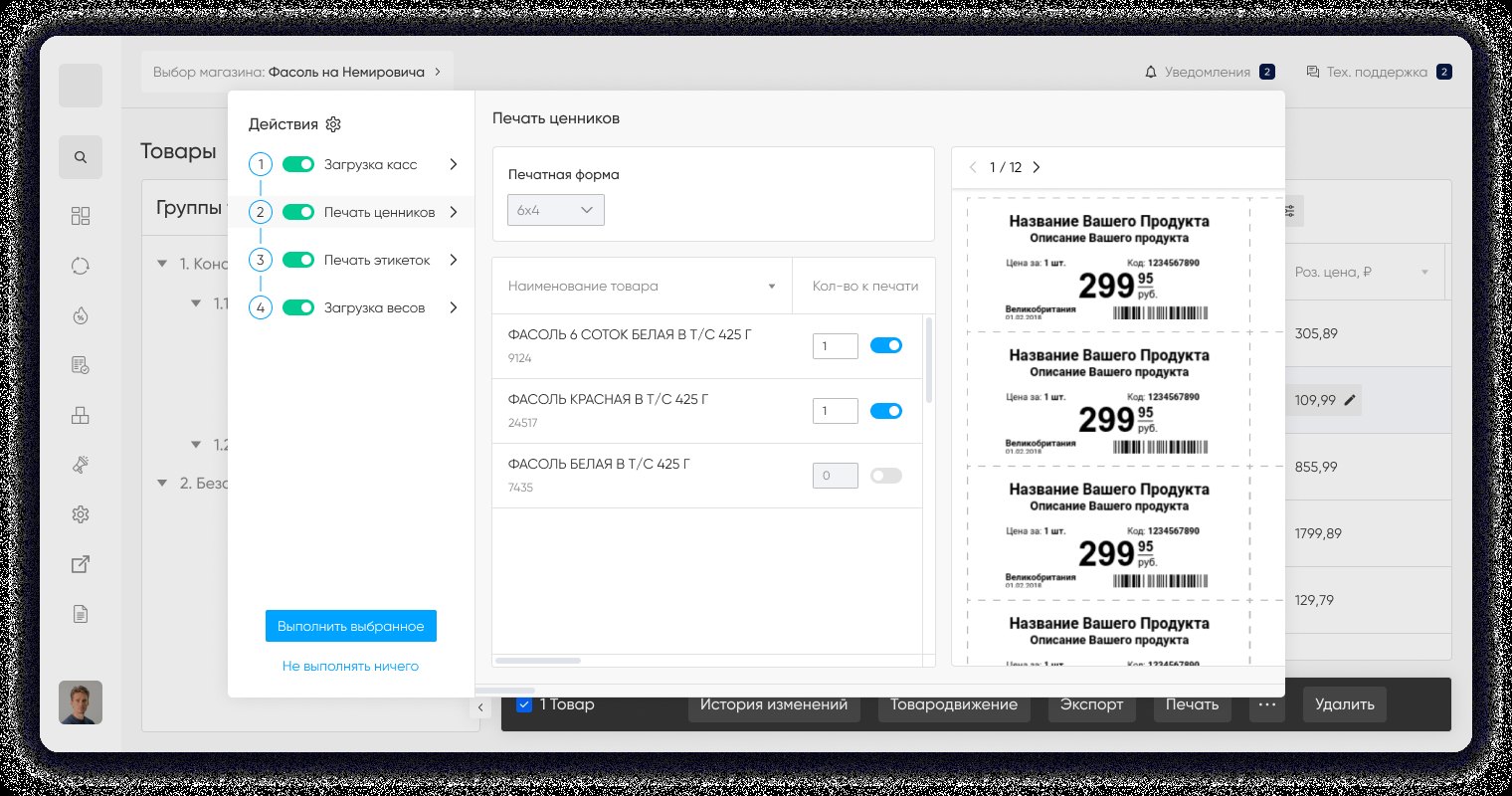
Task: Go to next preview page arrow
Action: 1037,167
